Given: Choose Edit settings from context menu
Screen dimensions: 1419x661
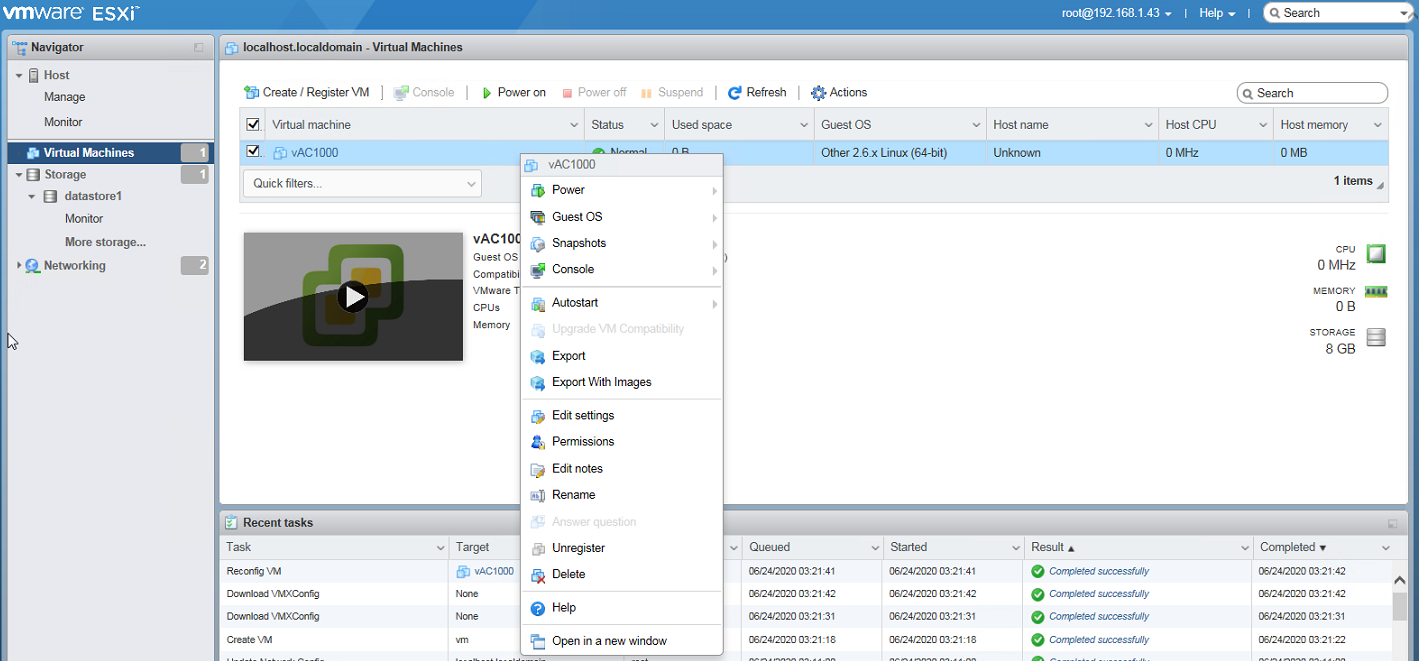Looking at the screenshot, I should 622,416.
